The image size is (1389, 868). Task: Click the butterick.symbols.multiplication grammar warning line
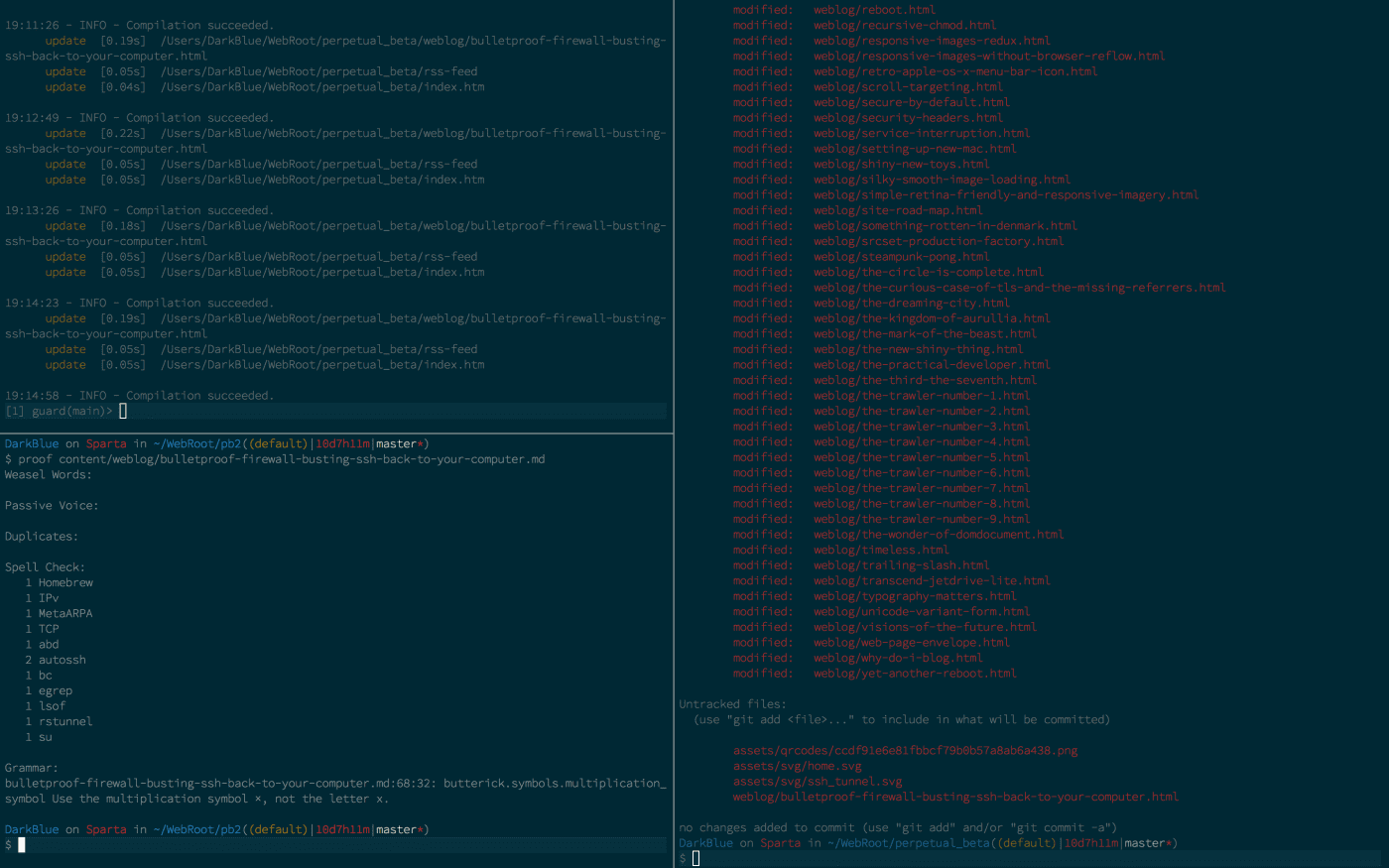[x=335, y=791]
